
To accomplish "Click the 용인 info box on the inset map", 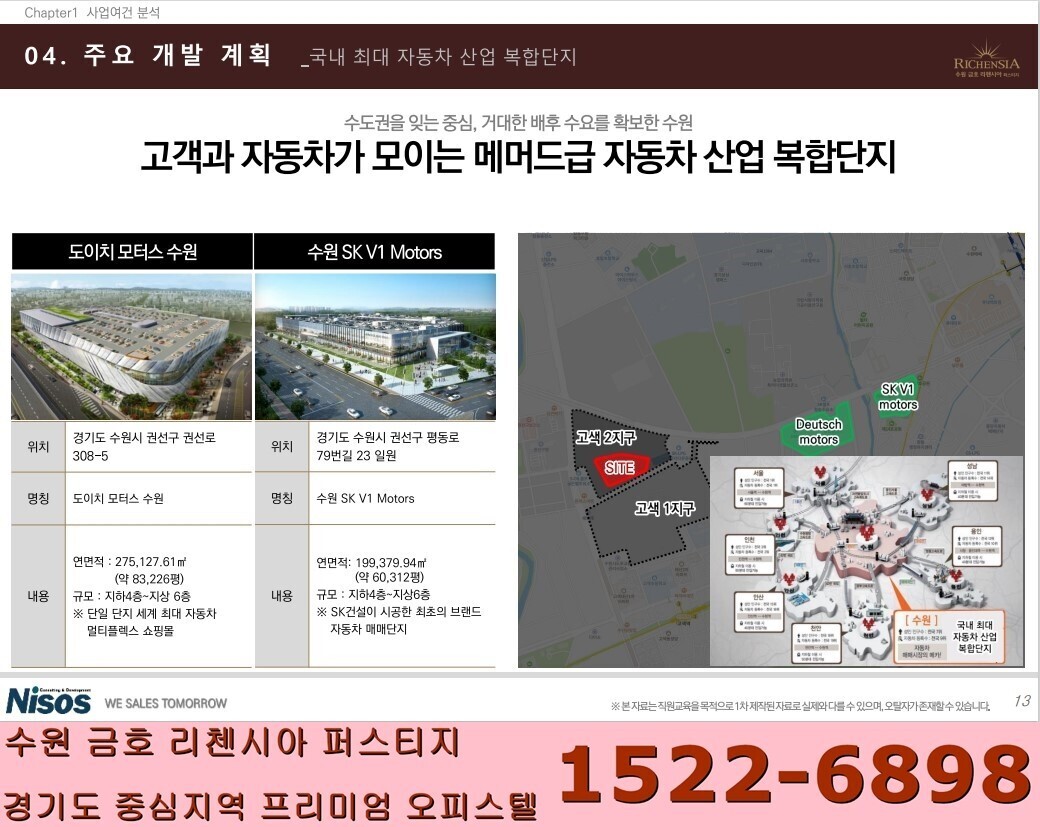I will click(976, 547).
